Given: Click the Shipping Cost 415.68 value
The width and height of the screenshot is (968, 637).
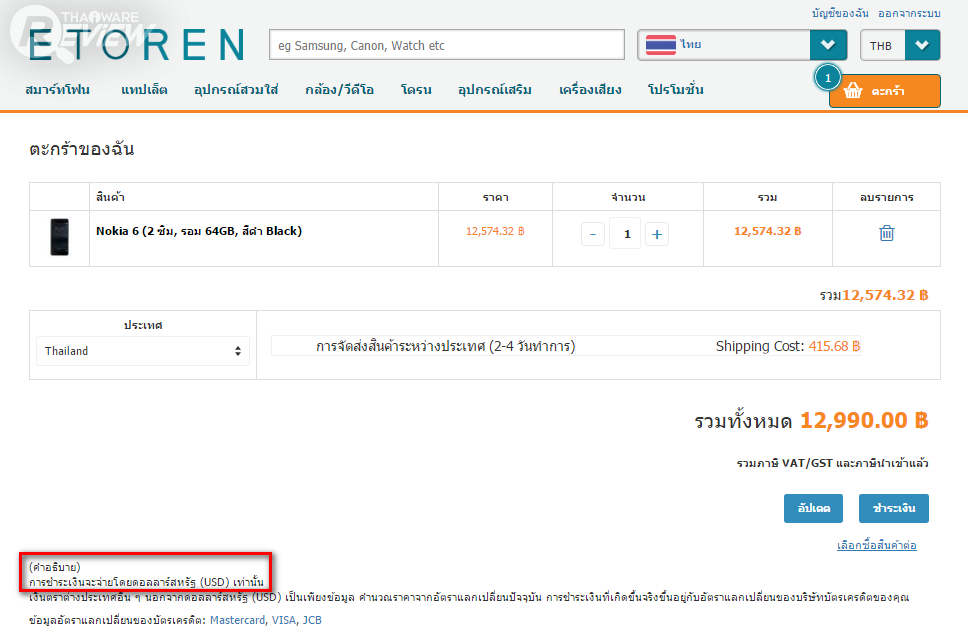Looking at the screenshot, I should pyautogui.click(x=834, y=346).
